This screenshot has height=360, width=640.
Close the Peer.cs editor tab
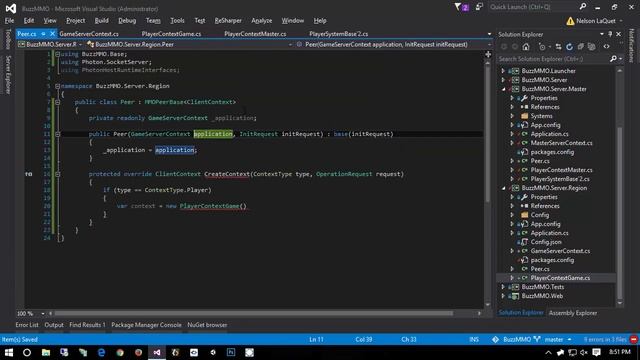[x=52, y=34]
